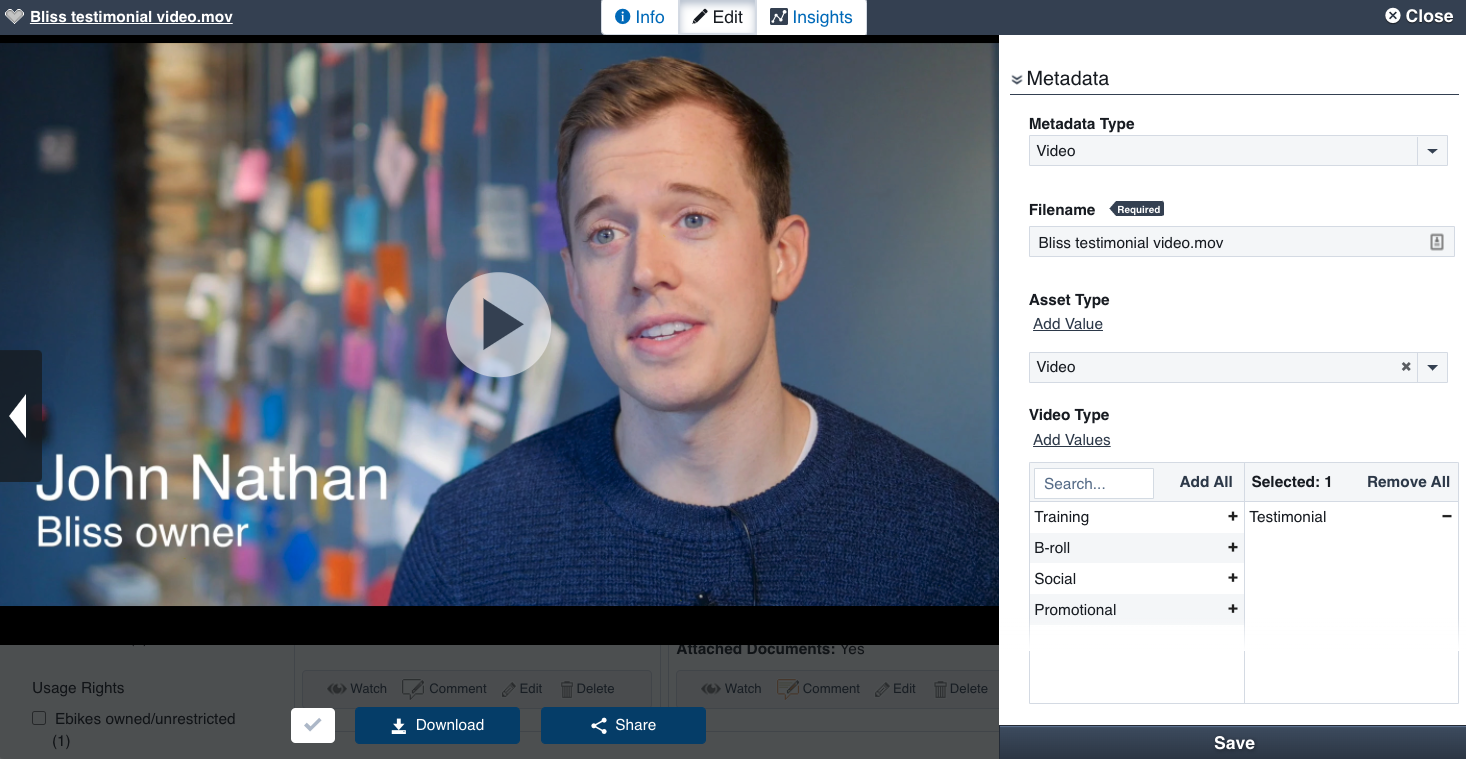Open the Metadata Type dropdown
Viewport: 1466px width, 759px height.
click(1432, 151)
